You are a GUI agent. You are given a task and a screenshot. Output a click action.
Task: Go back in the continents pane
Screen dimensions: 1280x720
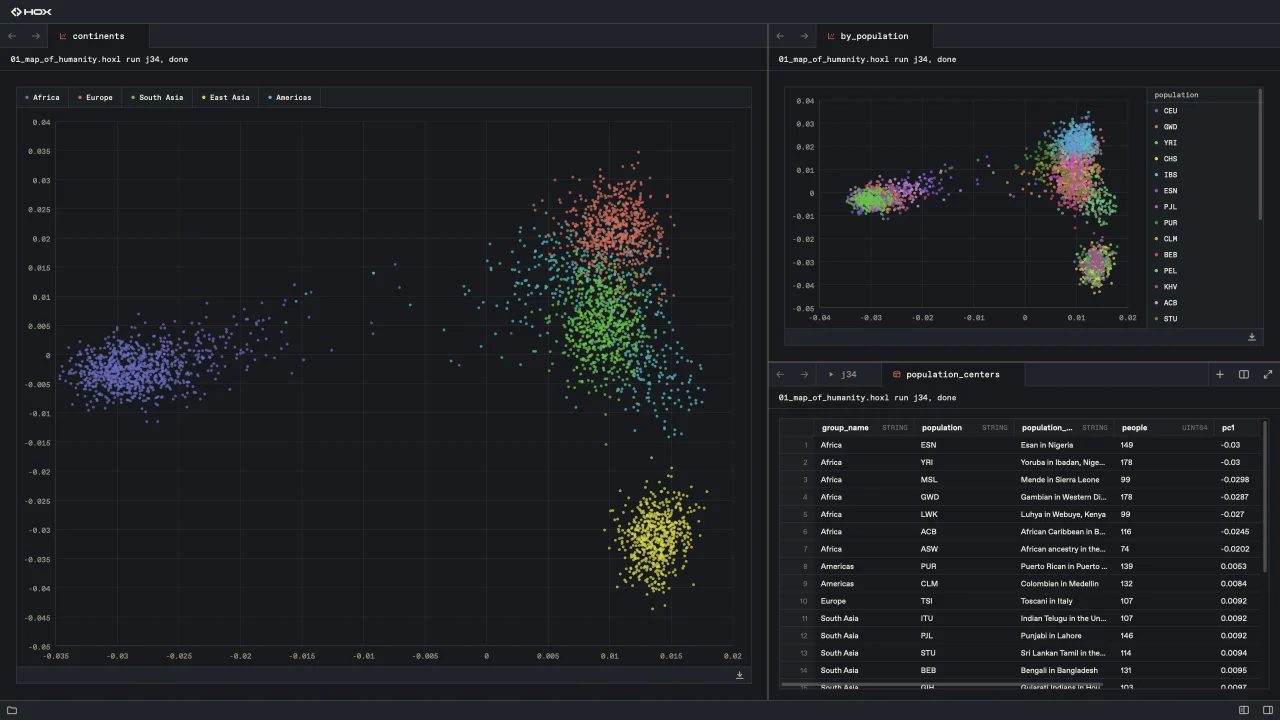pos(12,36)
